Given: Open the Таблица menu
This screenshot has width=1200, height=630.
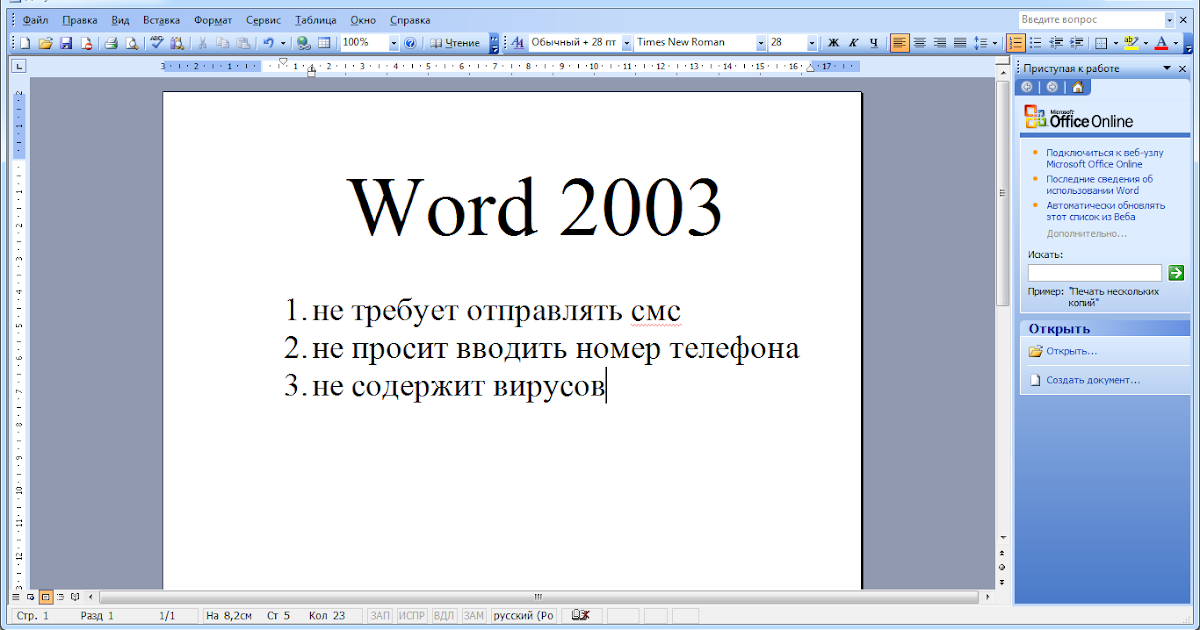Looking at the screenshot, I should pyautogui.click(x=317, y=20).
